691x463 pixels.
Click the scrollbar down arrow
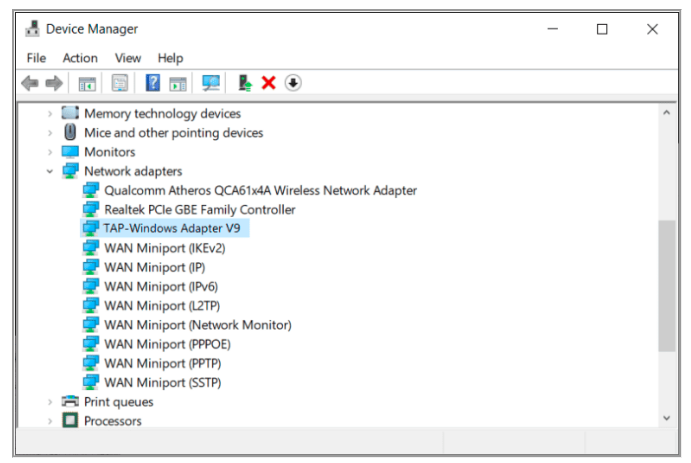(x=666, y=418)
